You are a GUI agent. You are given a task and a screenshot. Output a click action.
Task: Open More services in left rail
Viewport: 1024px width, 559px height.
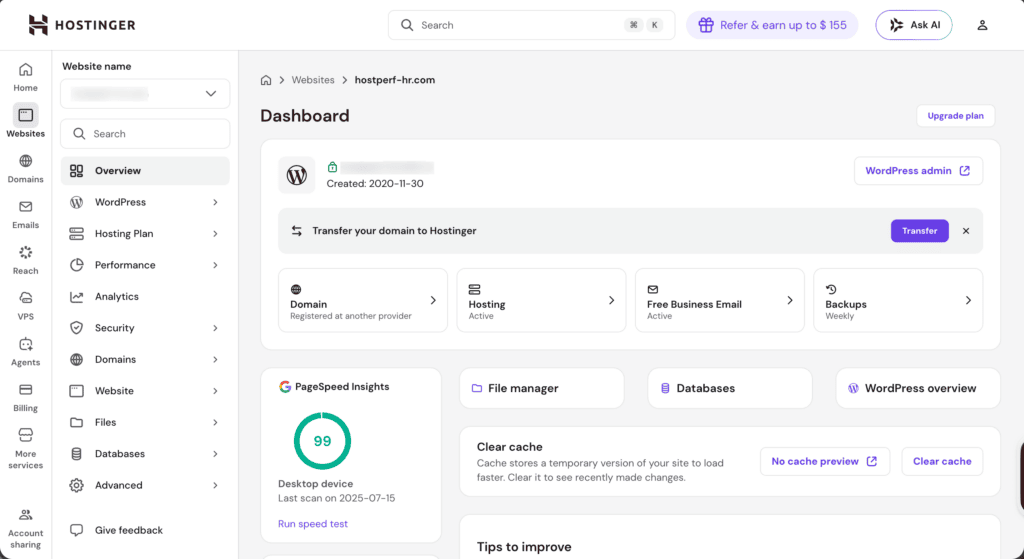pos(25,449)
